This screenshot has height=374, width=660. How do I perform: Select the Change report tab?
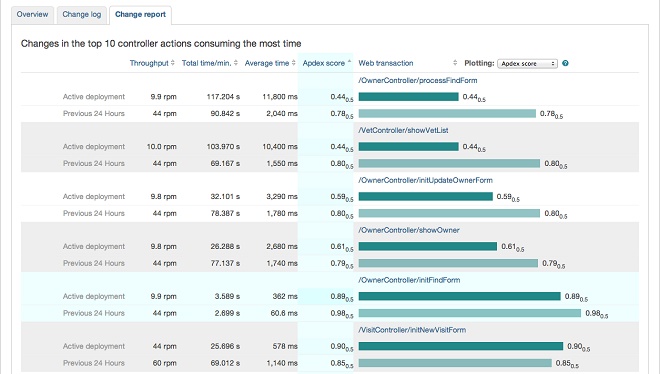click(140, 15)
